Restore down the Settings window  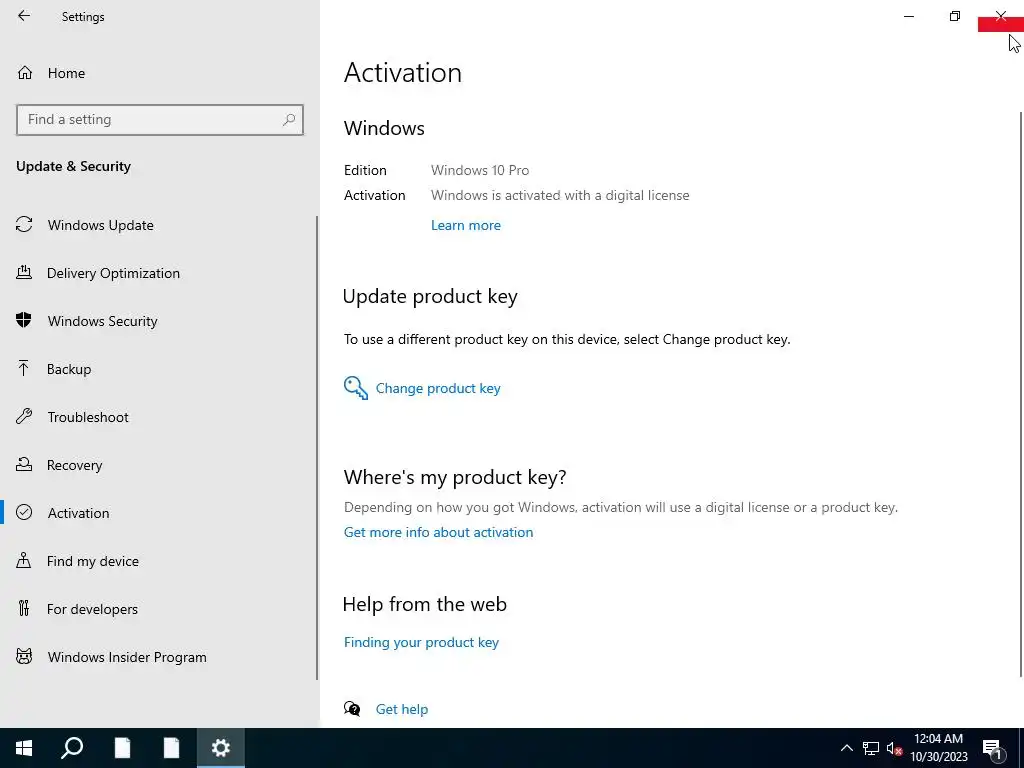[955, 16]
